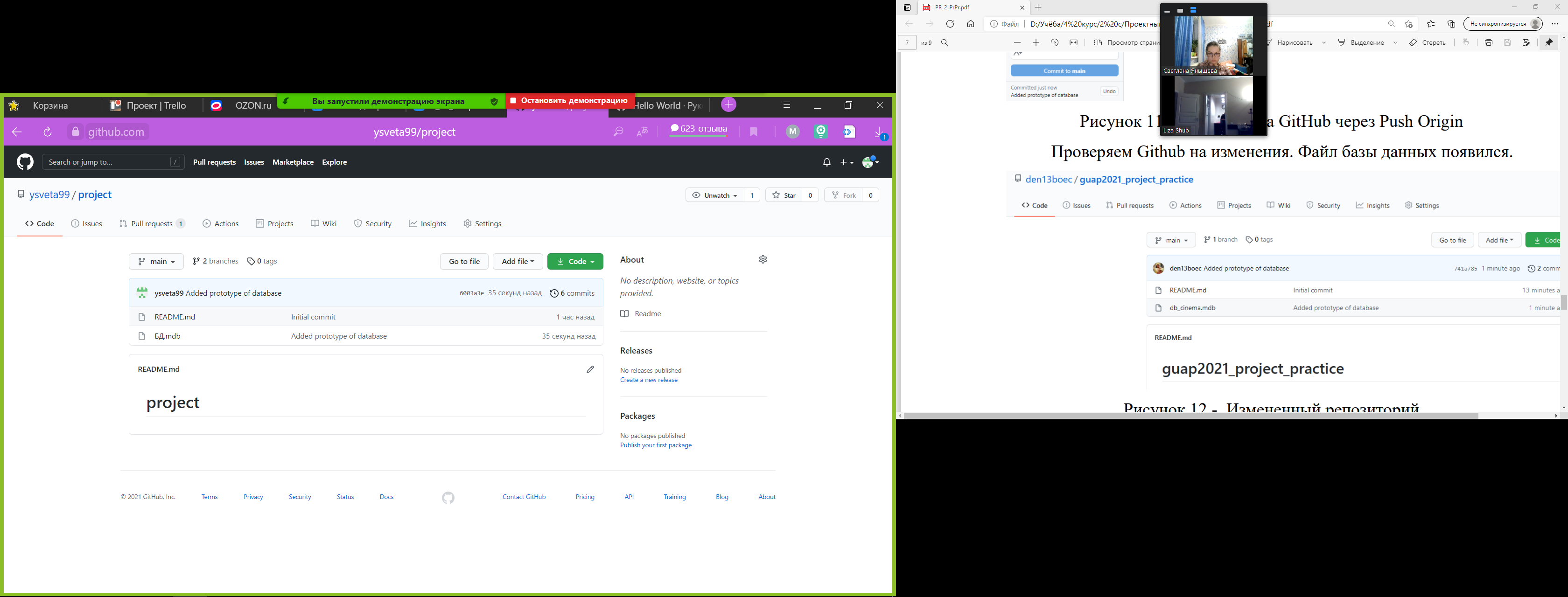Refresh the PDF page in Edge
The image size is (1568, 597).
coord(950,24)
